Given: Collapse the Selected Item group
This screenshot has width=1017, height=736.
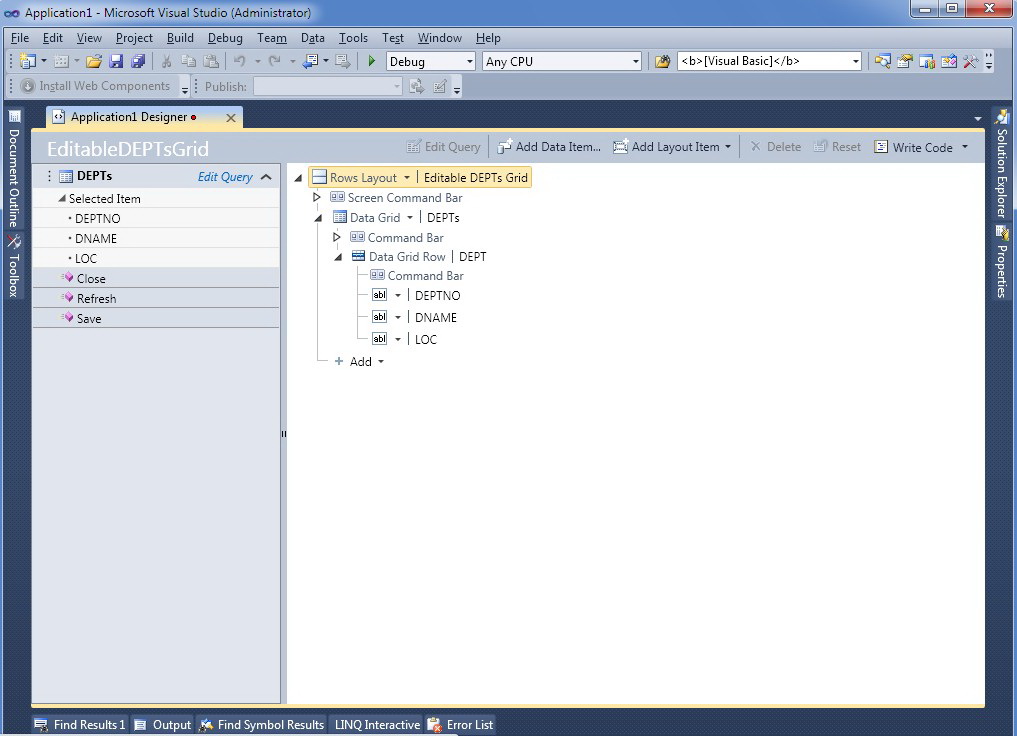Looking at the screenshot, I should point(62,198).
